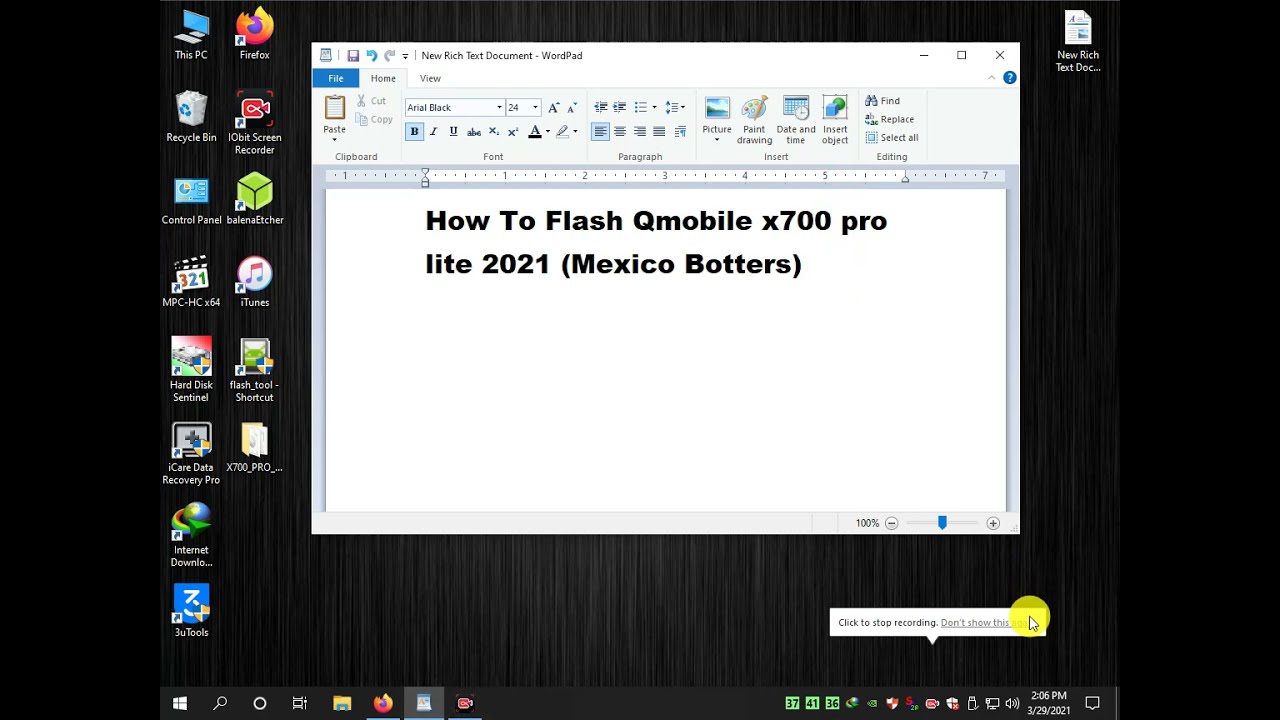Copy the selected text
The width and height of the screenshot is (1280, 720).
coord(373,119)
